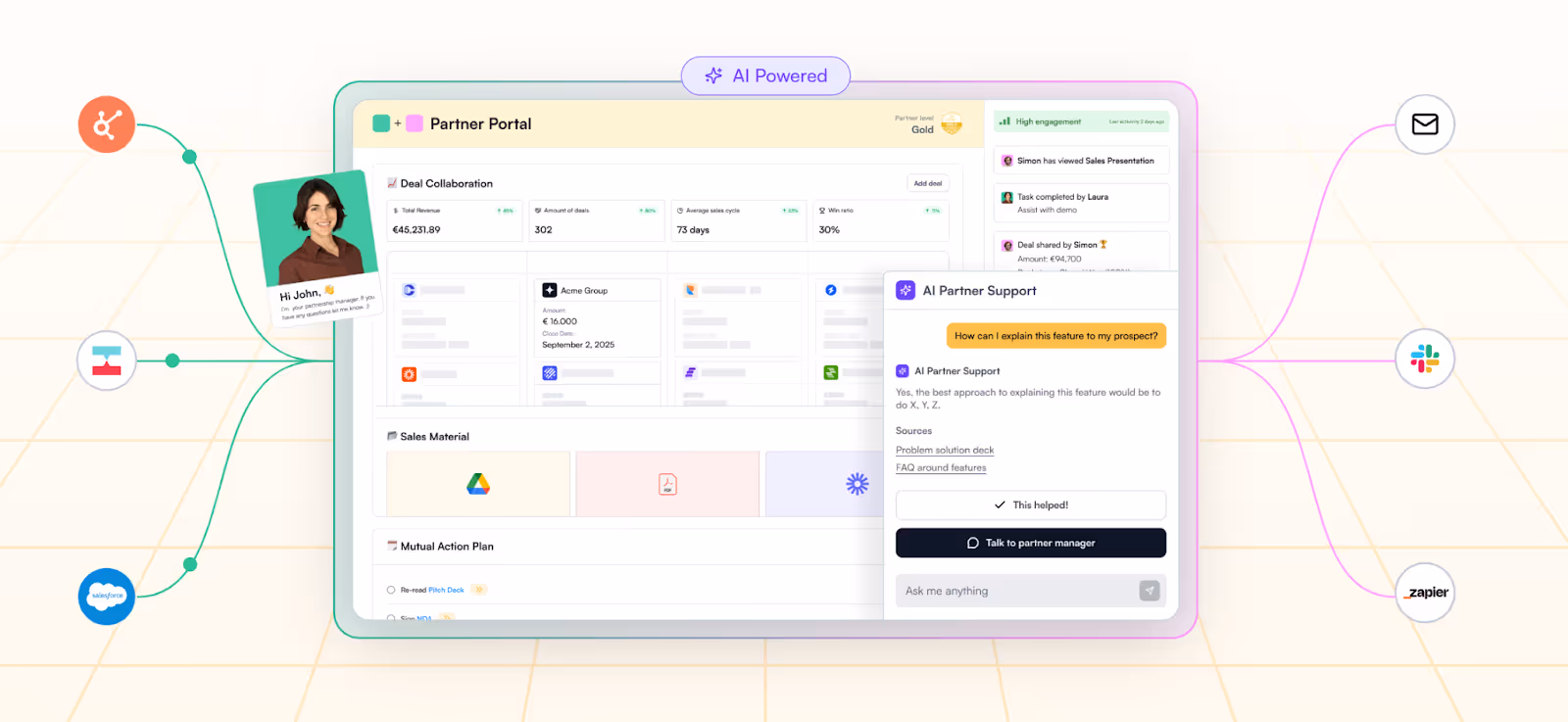Click the High engagement bar chart icon

[x=1004, y=121]
